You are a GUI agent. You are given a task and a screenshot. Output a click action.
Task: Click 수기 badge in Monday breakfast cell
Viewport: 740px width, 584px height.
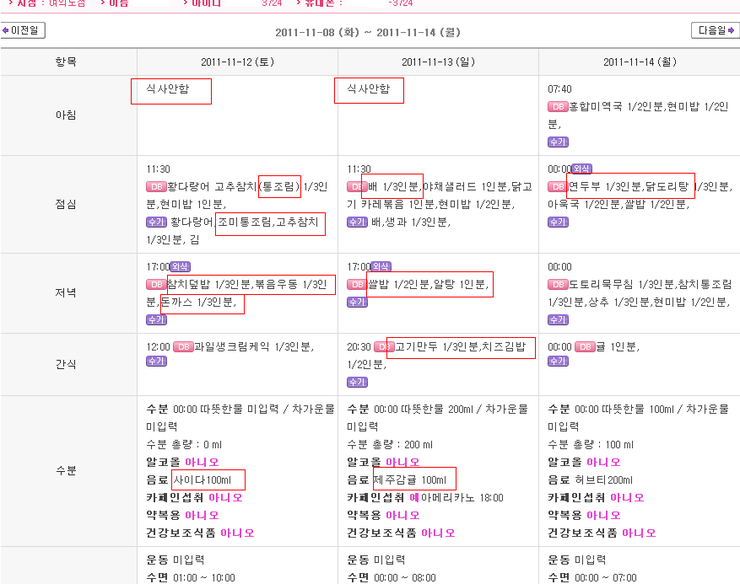tap(558, 142)
